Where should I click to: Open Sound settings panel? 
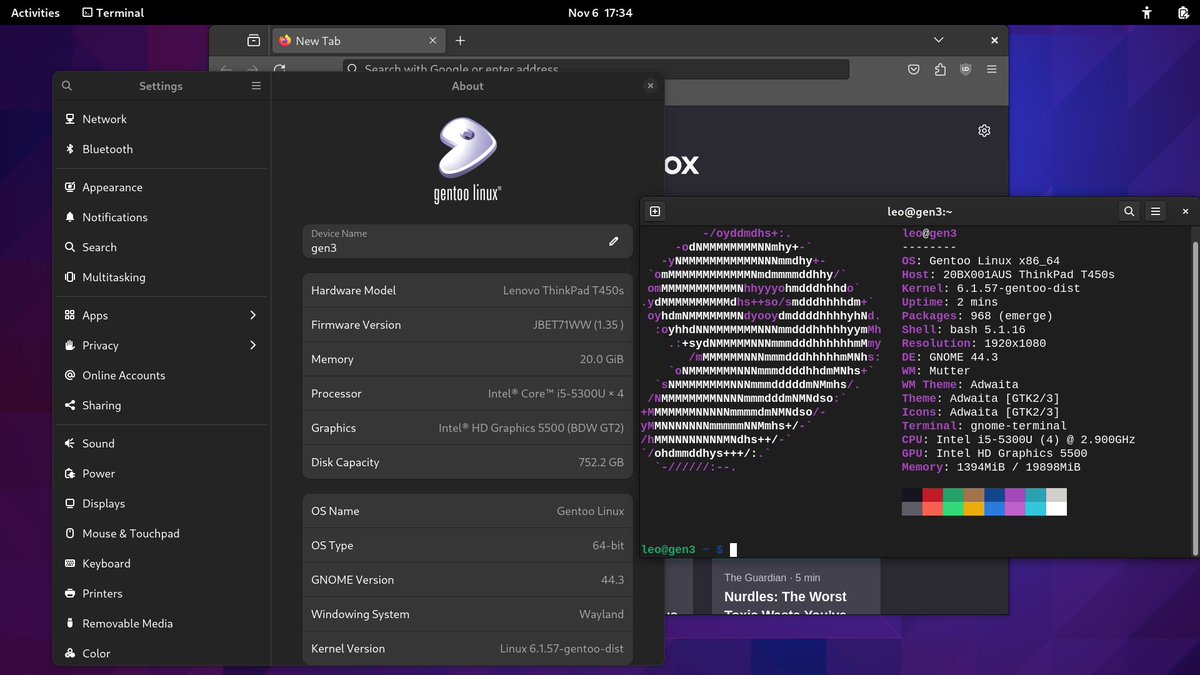[x=161, y=443]
